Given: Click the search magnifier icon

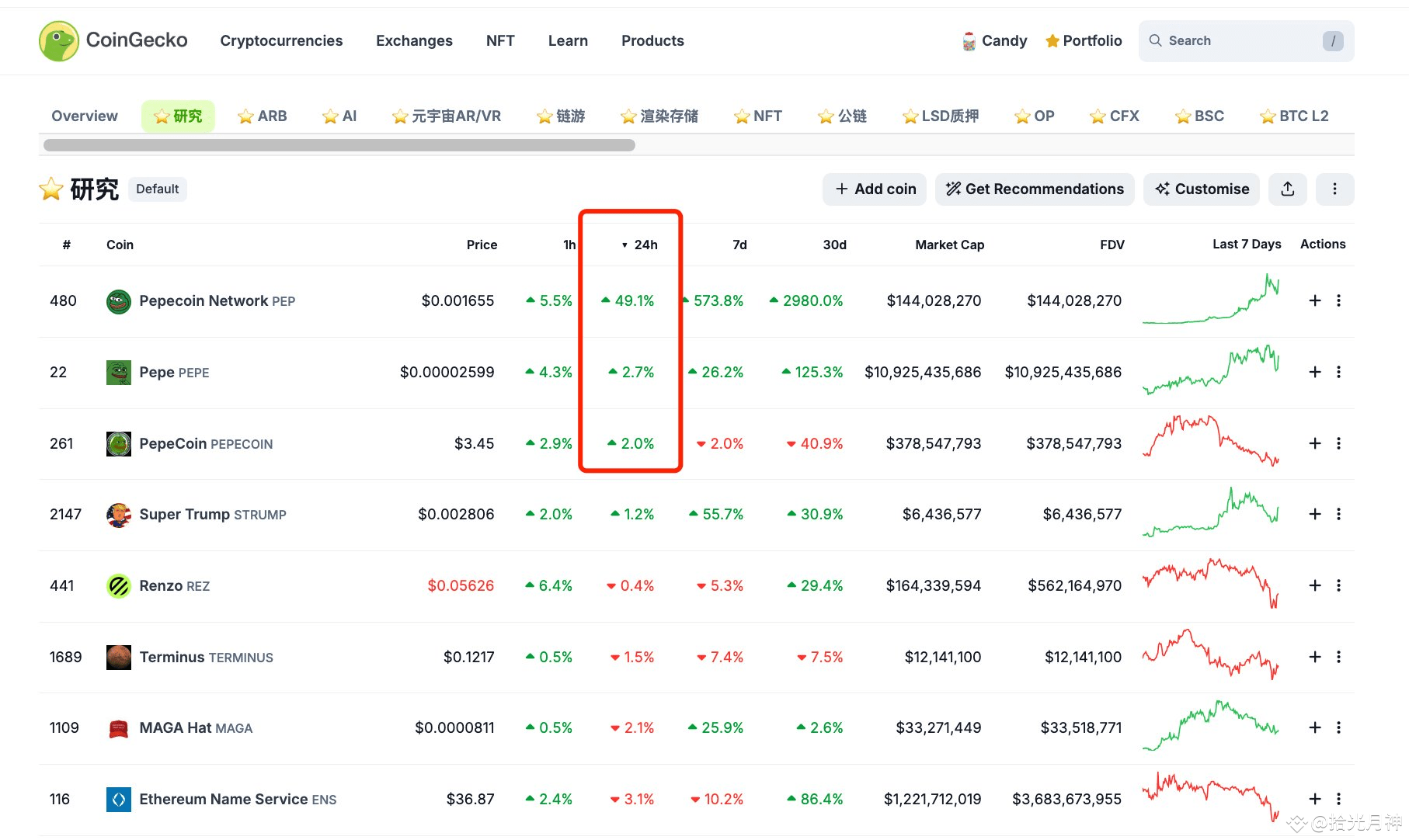Looking at the screenshot, I should tap(1155, 40).
